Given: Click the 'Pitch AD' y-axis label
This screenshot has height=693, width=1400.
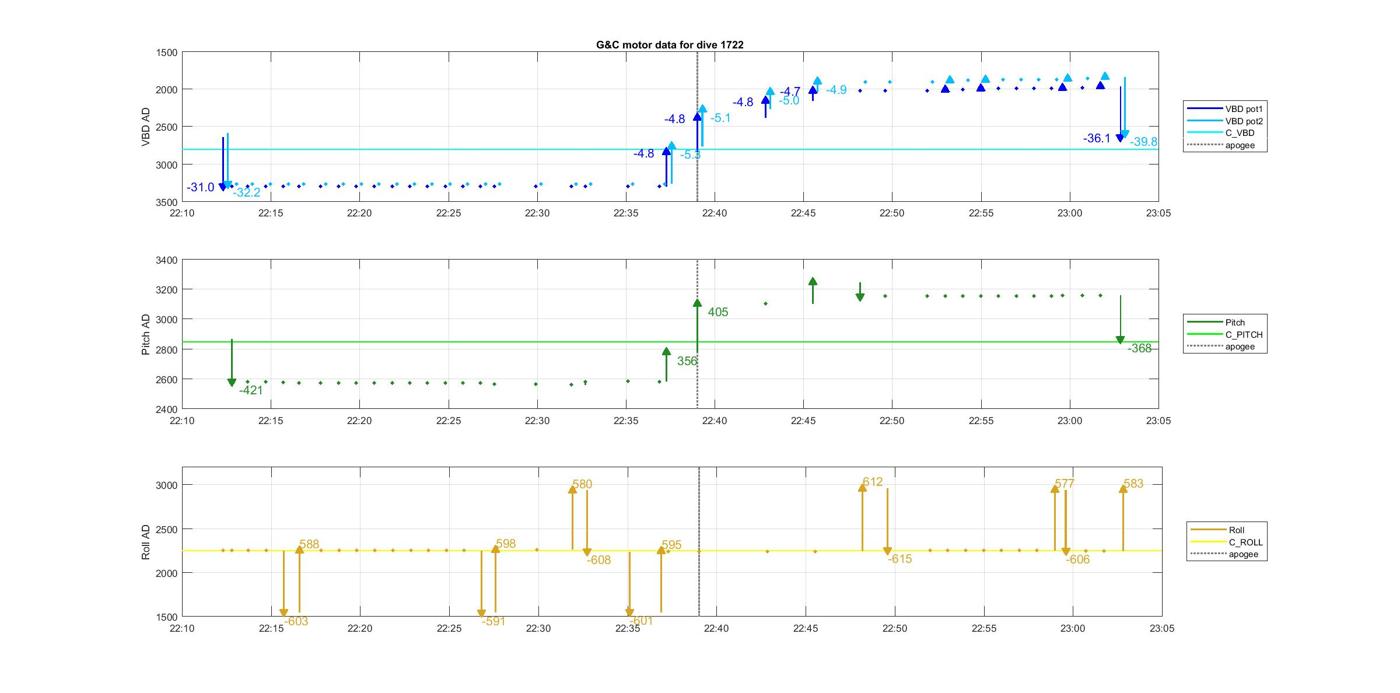Looking at the screenshot, I should (x=146, y=334).
